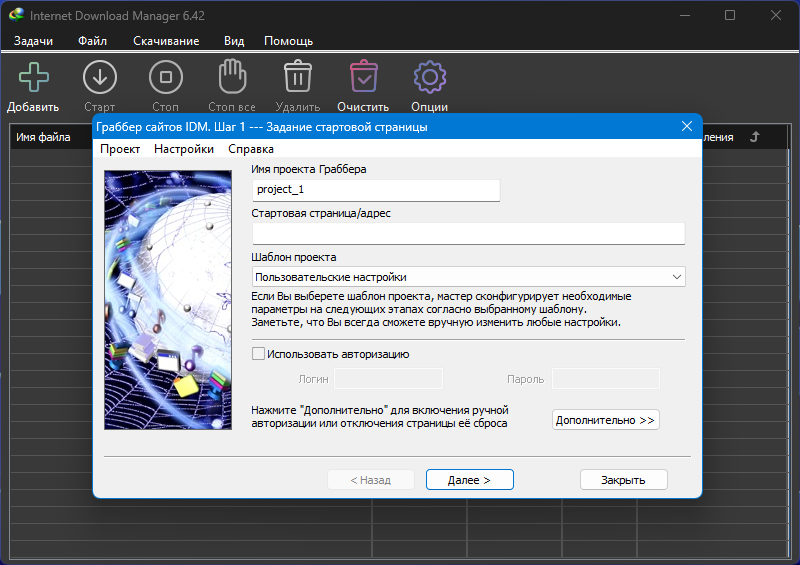Click the sort arrow icon in list header
The image size is (800, 565).
[x=755, y=137]
